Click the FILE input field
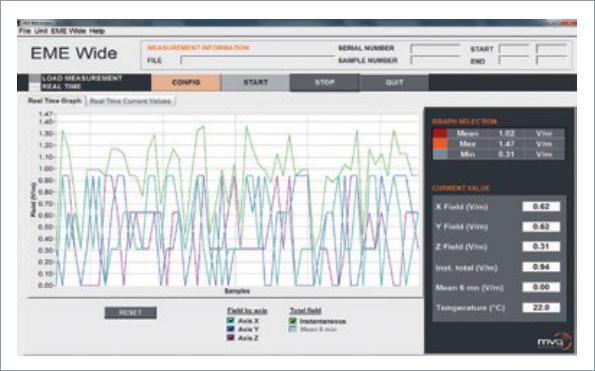The height and width of the screenshot is (371, 595). [257, 60]
